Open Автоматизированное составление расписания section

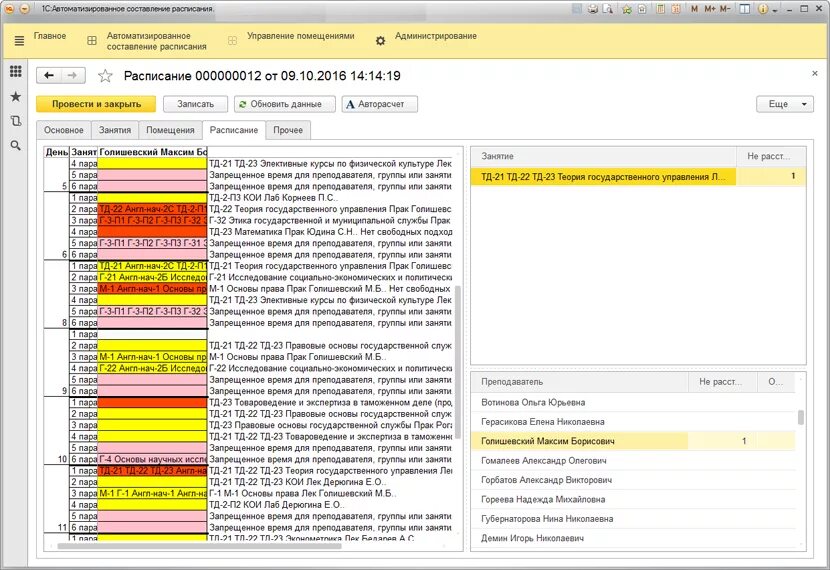(x=157, y=41)
